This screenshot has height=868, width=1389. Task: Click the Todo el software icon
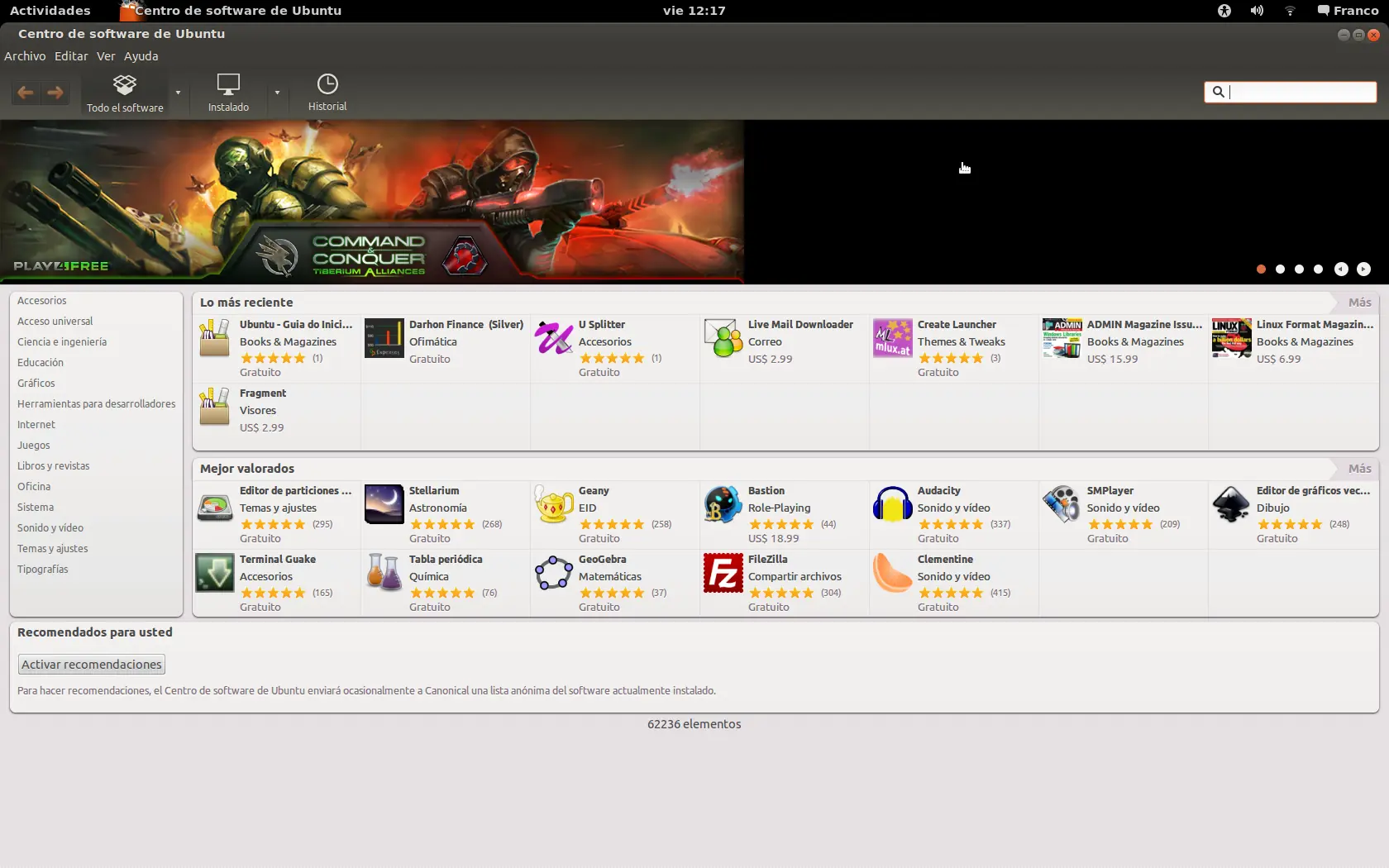[x=125, y=84]
